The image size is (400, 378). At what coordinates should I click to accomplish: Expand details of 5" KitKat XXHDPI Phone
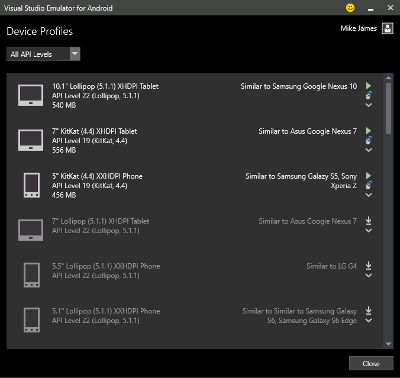pos(368,195)
